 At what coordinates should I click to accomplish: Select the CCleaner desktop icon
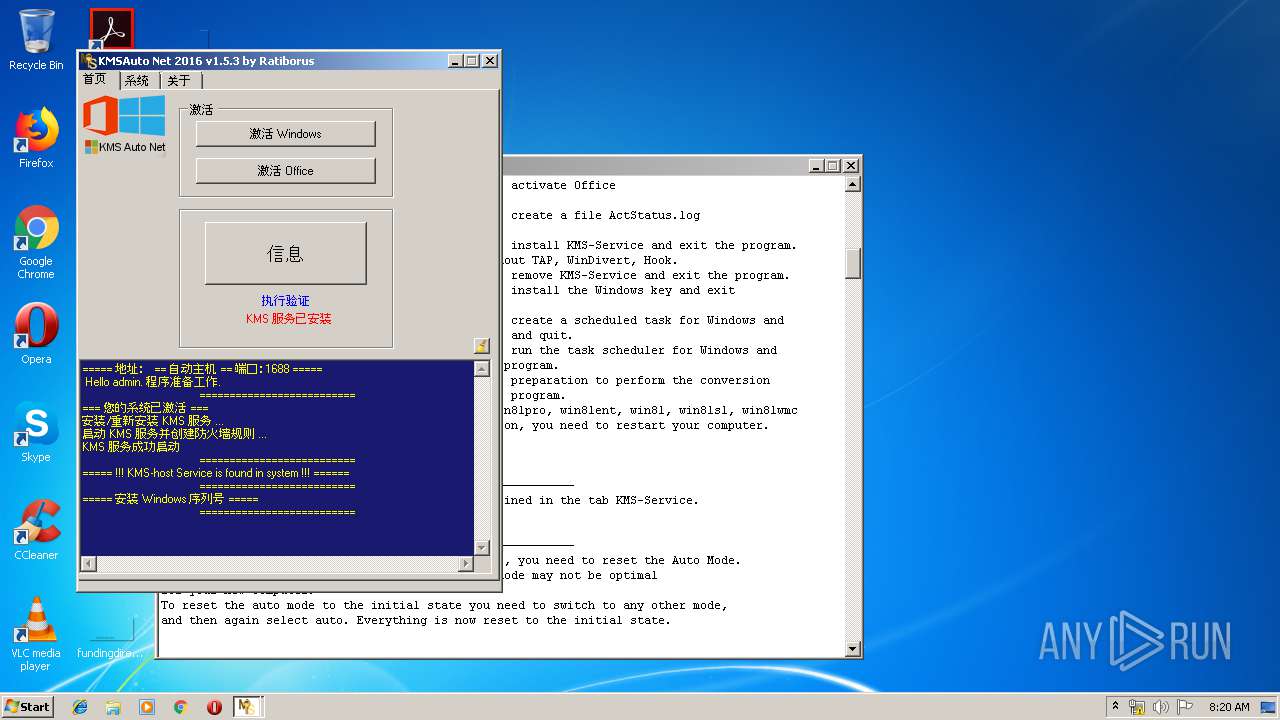(x=36, y=530)
